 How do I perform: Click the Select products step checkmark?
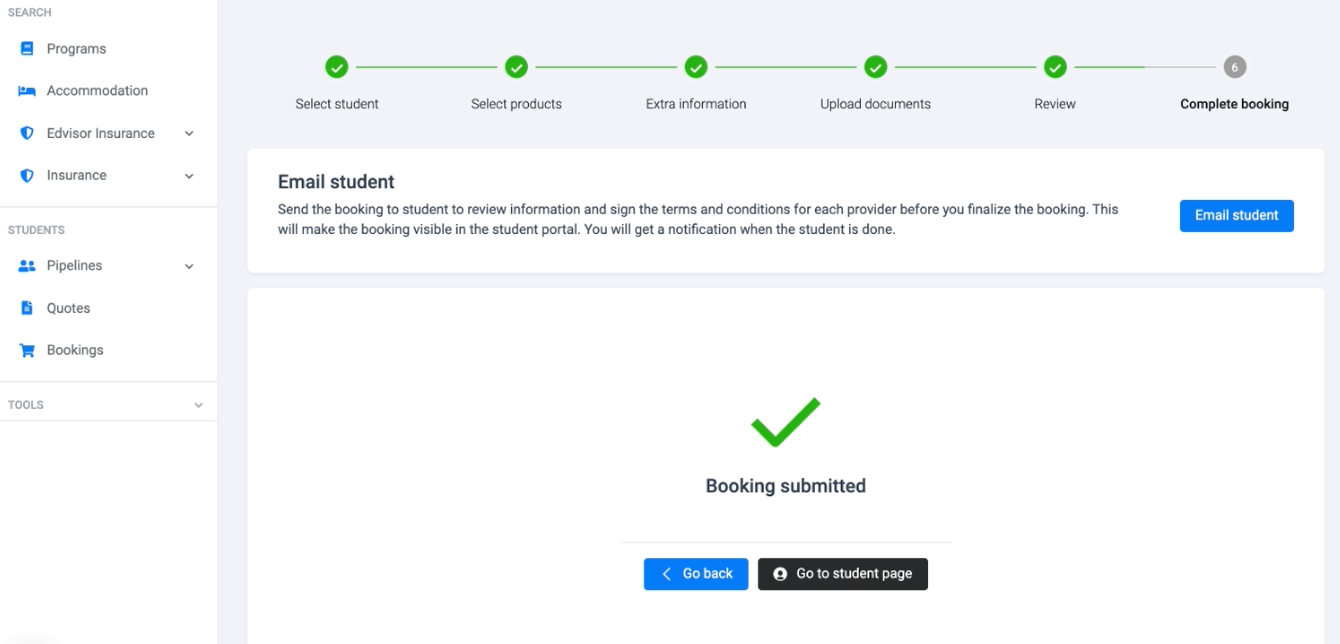(x=516, y=67)
